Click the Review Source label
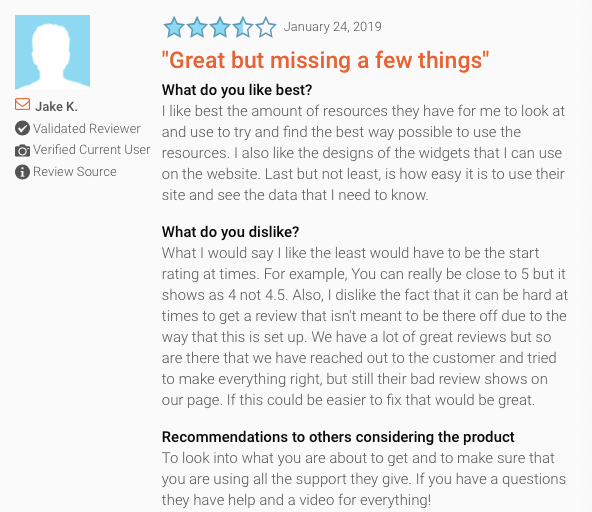 75,172
